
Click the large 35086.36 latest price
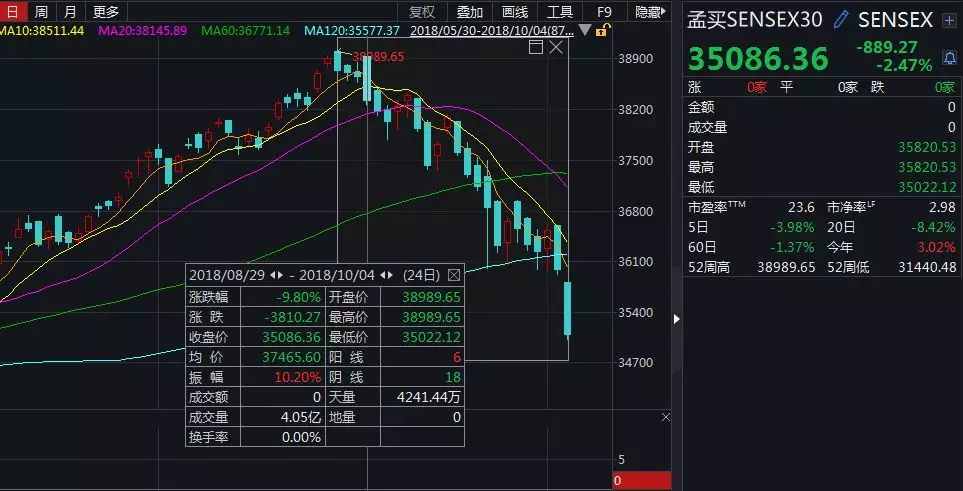[758, 59]
